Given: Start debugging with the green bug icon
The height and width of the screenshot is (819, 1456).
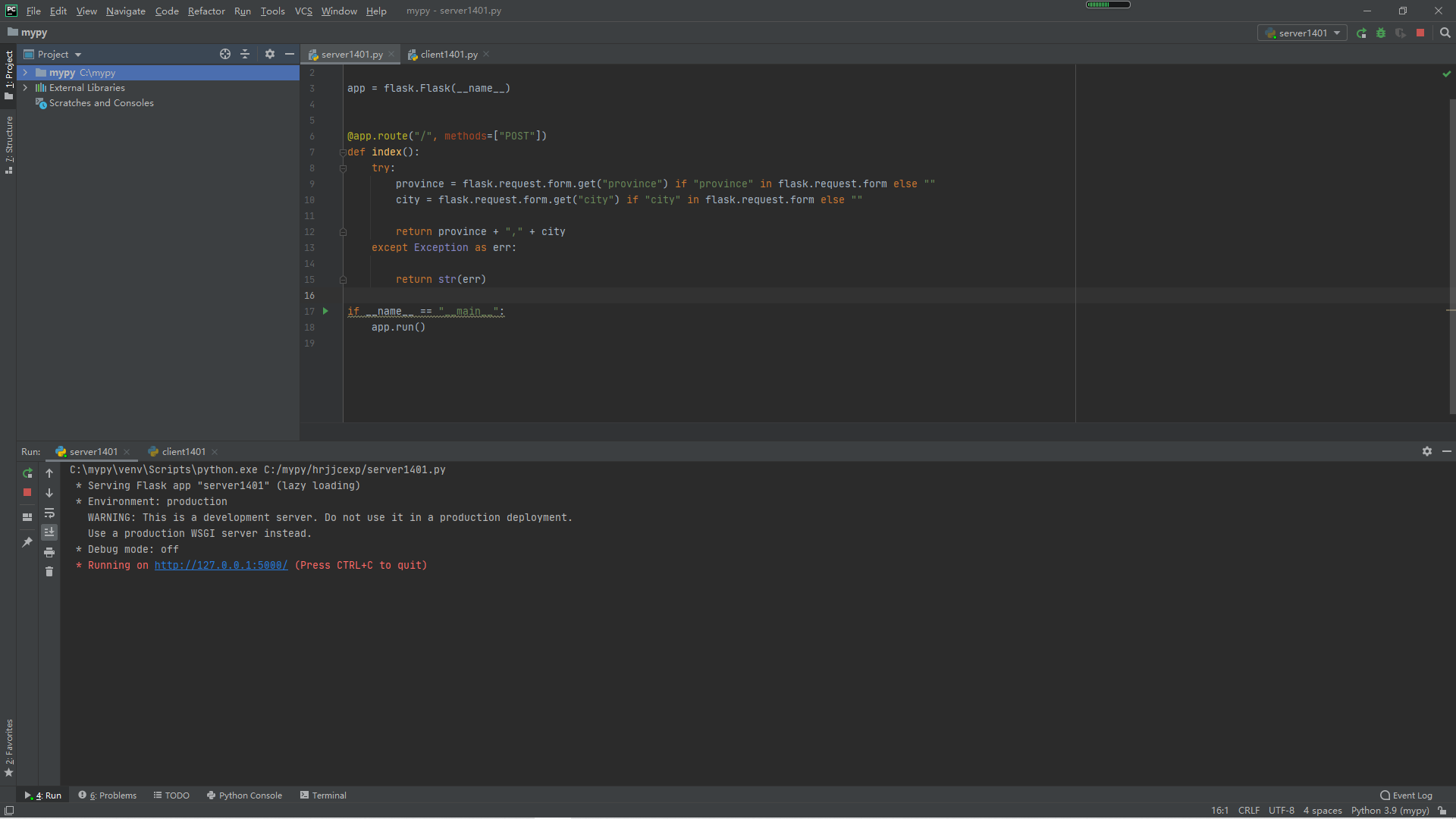Looking at the screenshot, I should [x=1381, y=33].
